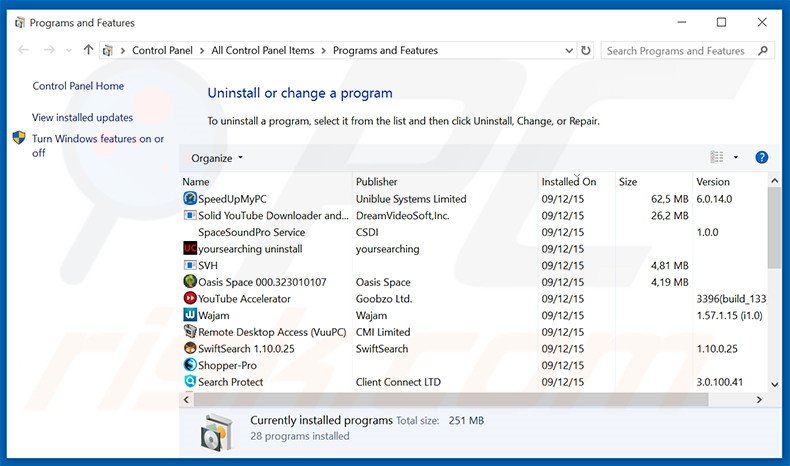Expand the address bar history dropdown
The image size is (790, 466).
point(569,50)
